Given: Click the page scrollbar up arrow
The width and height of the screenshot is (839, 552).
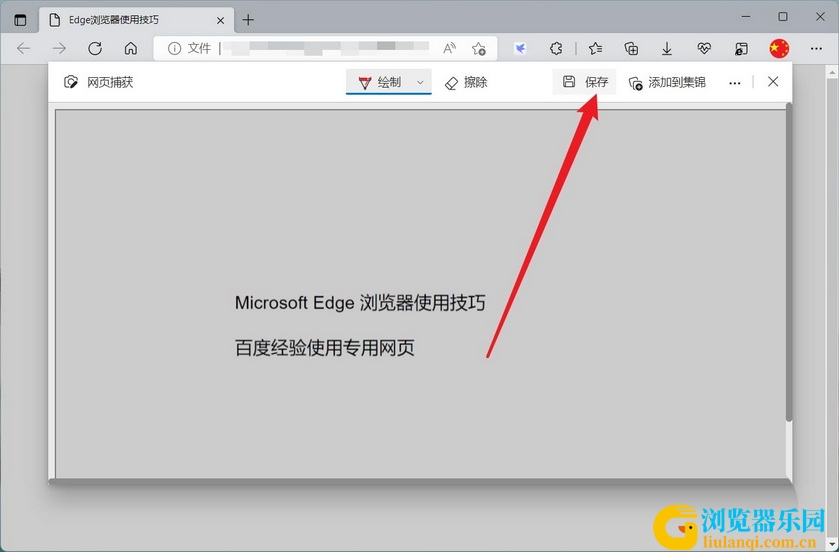Looking at the screenshot, I should click(x=833, y=71).
